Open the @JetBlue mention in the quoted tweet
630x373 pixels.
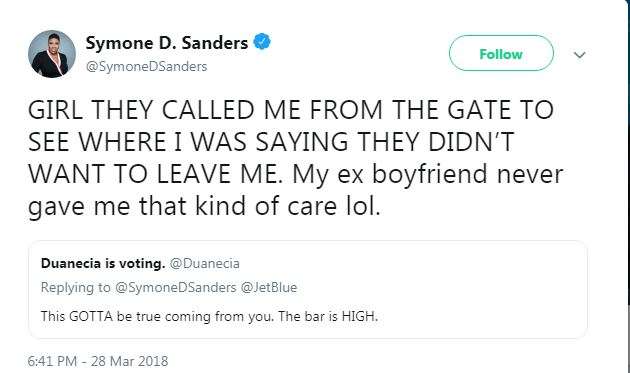click(x=269, y=288)
